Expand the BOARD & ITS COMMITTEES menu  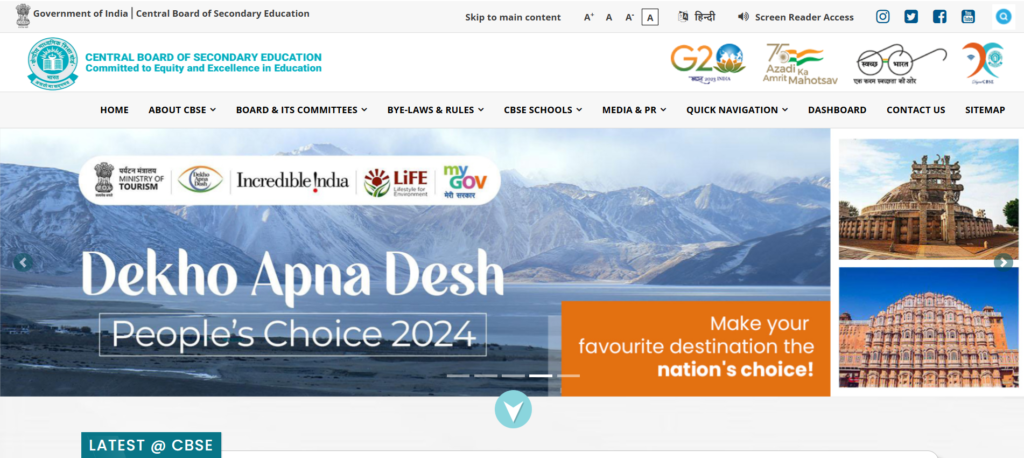(x=302, y=110)
